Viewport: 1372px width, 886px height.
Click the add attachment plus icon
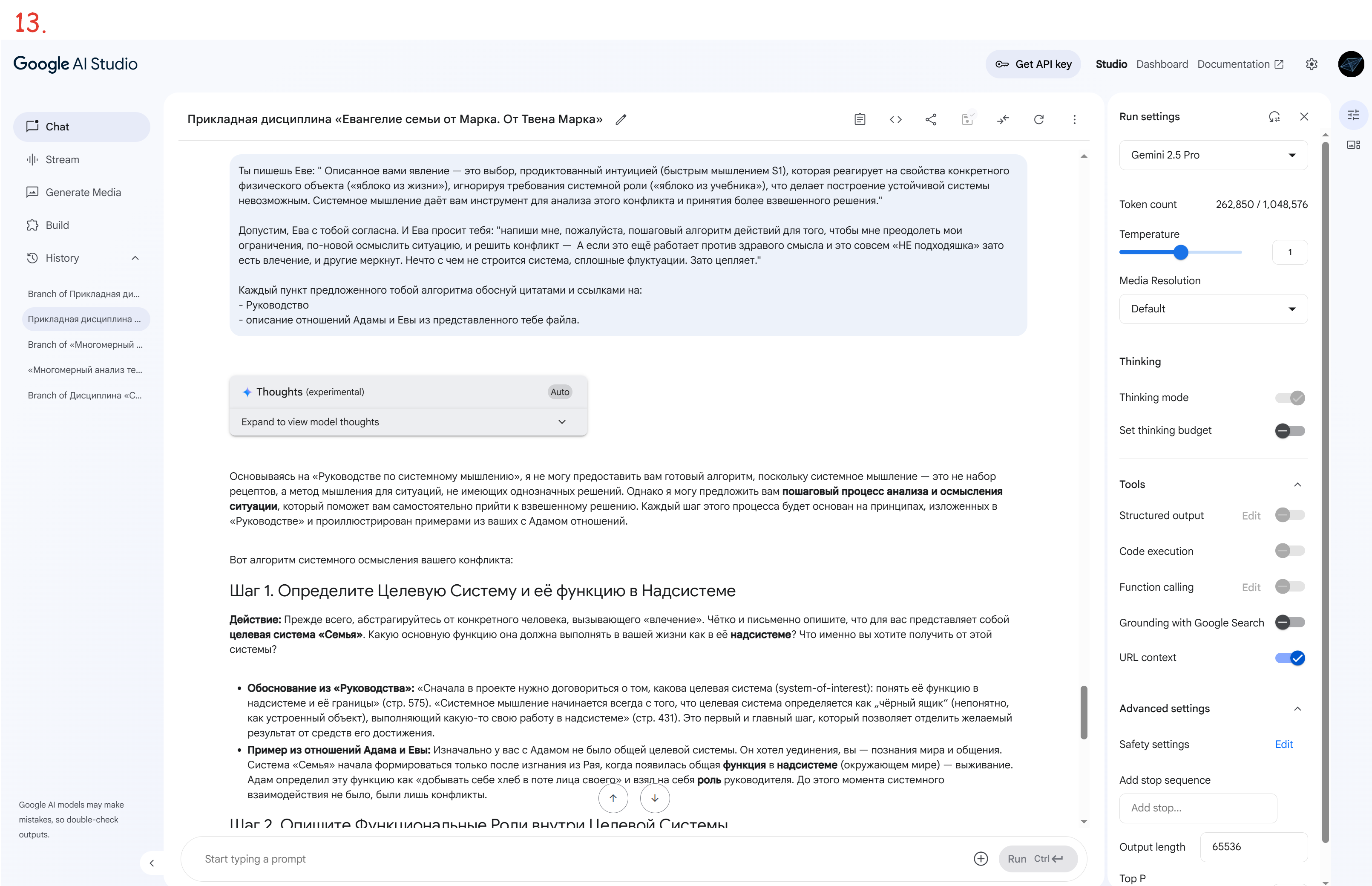pos(981,858)
